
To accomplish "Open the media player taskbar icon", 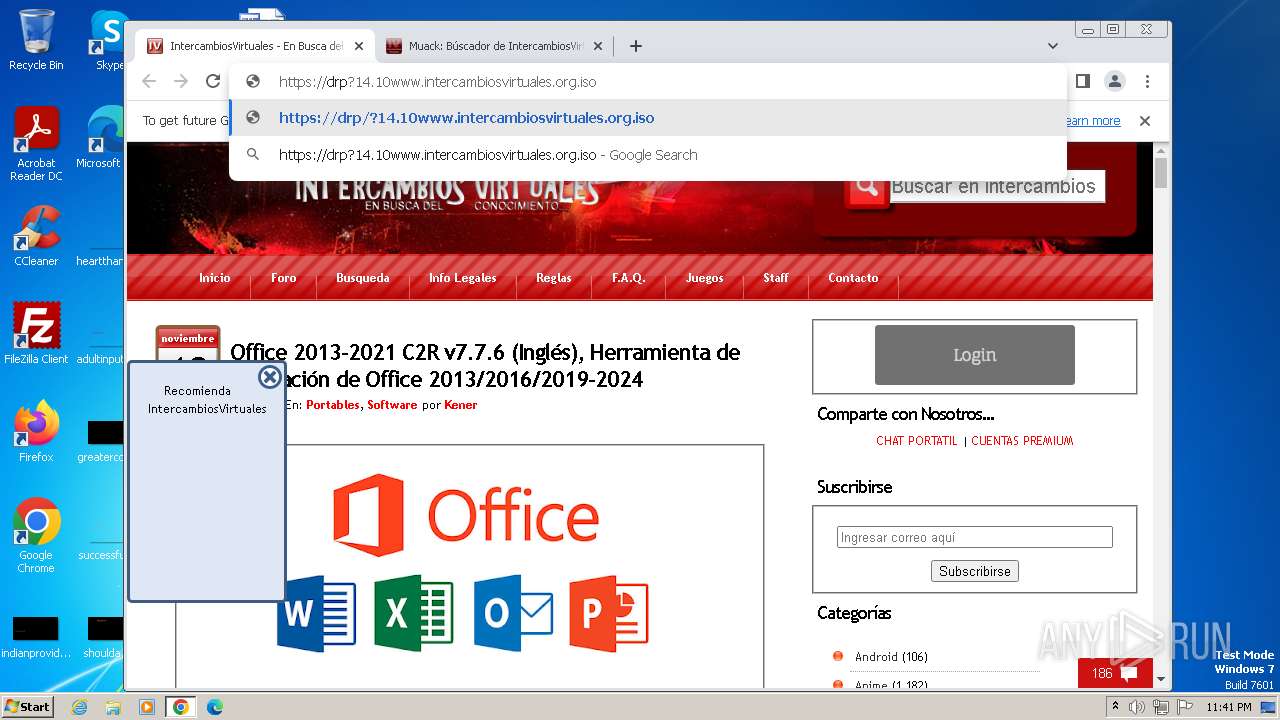I will (x=147, y=707).
